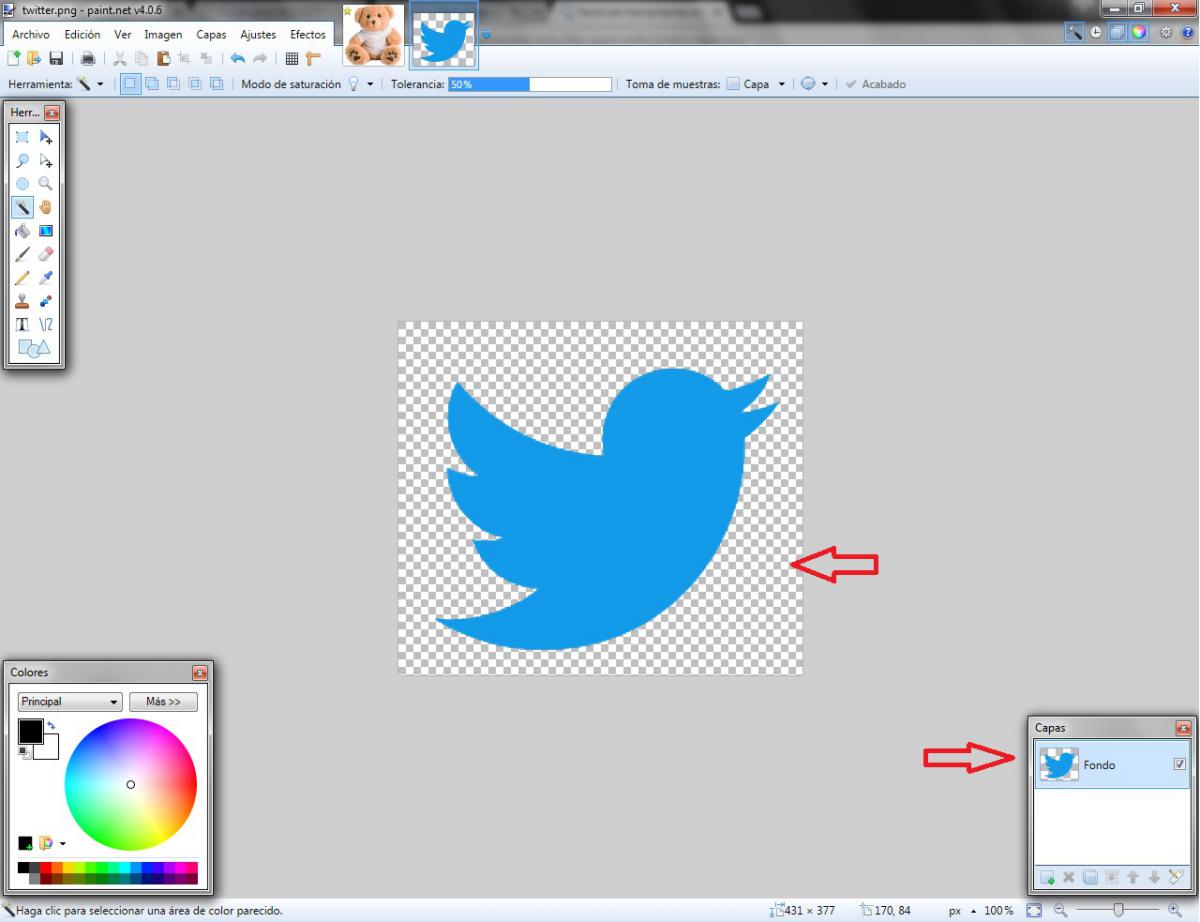This screenshot has height=922, width=1200.
Task: Select the Magic Wand tool in Herramientas
Action: 22,207
